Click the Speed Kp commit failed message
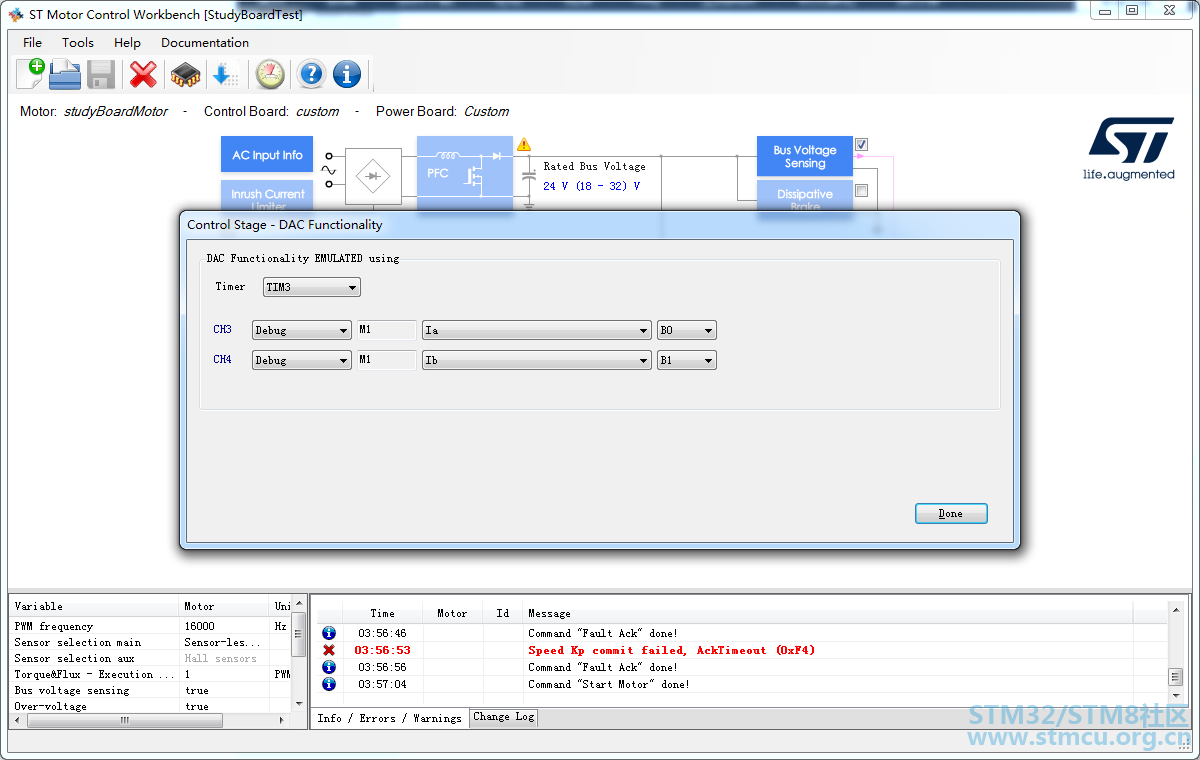Viewport: 1200px width, 760px height. 671,650
